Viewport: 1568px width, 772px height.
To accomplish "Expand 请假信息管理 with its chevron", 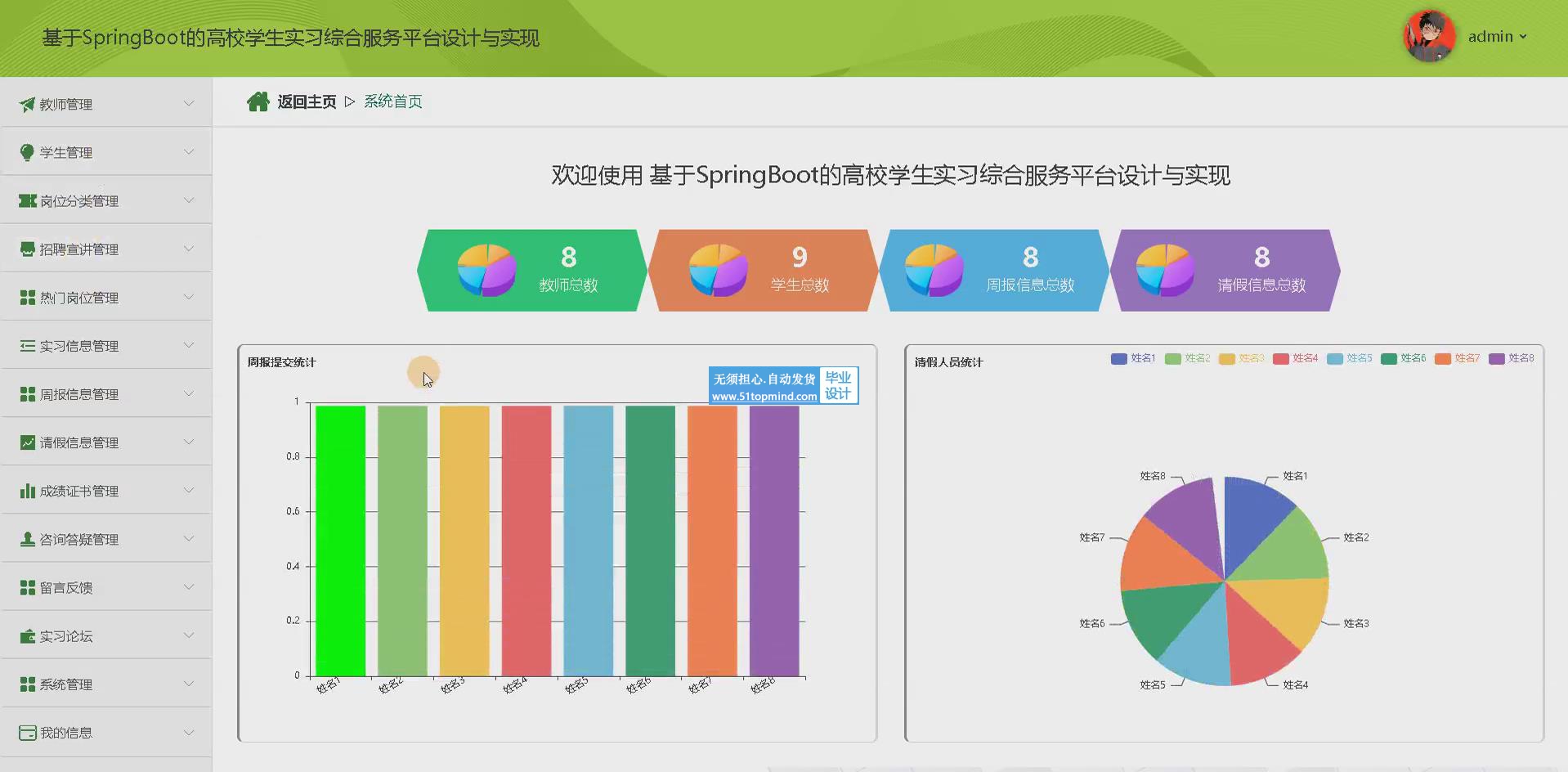I will click(189, 441).
